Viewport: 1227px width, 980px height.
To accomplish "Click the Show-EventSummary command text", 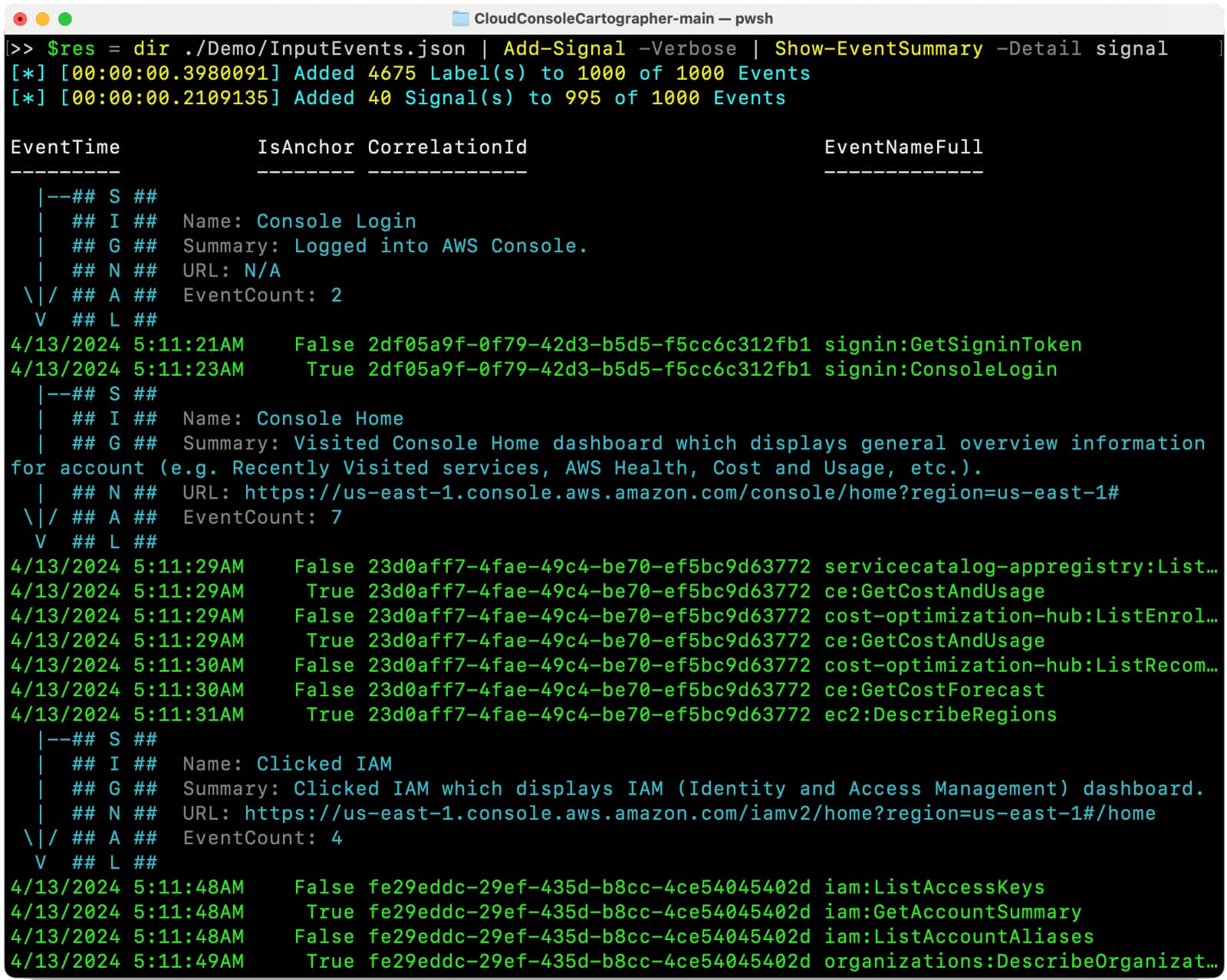I will point(878,48).
